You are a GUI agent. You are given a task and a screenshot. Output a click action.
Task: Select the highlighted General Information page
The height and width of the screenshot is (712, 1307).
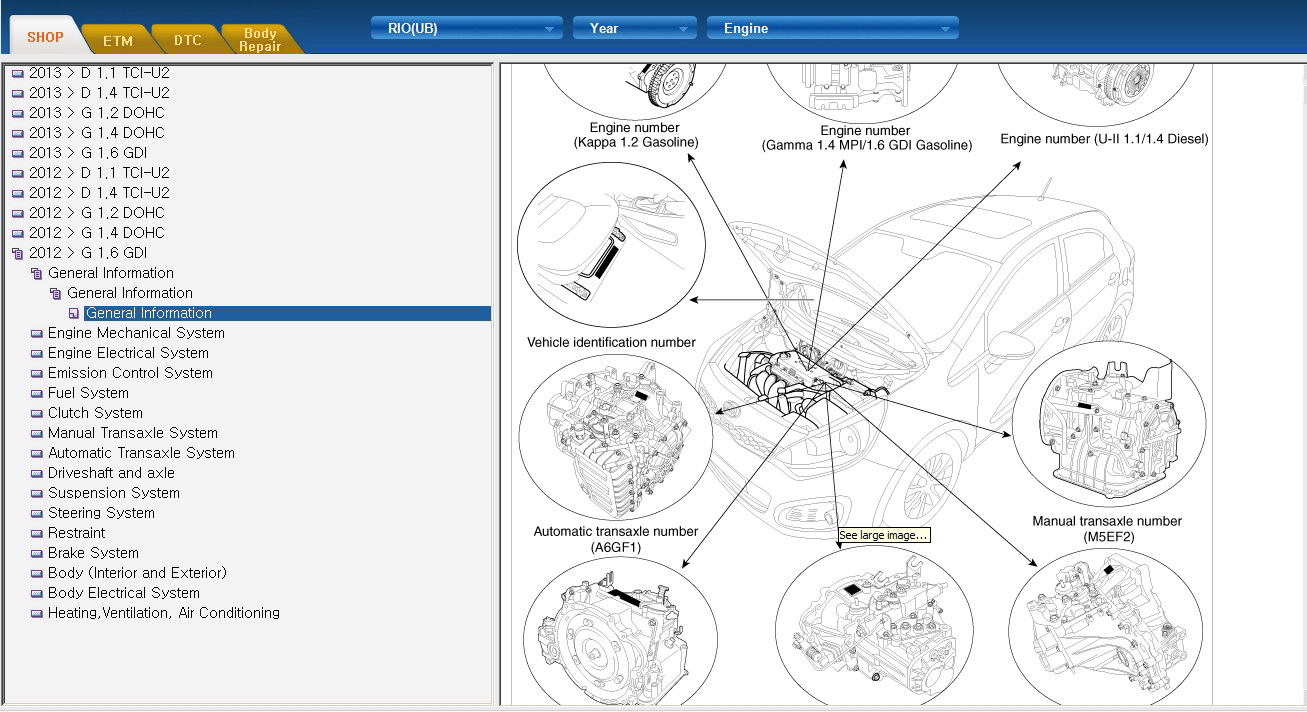(287, 313)
